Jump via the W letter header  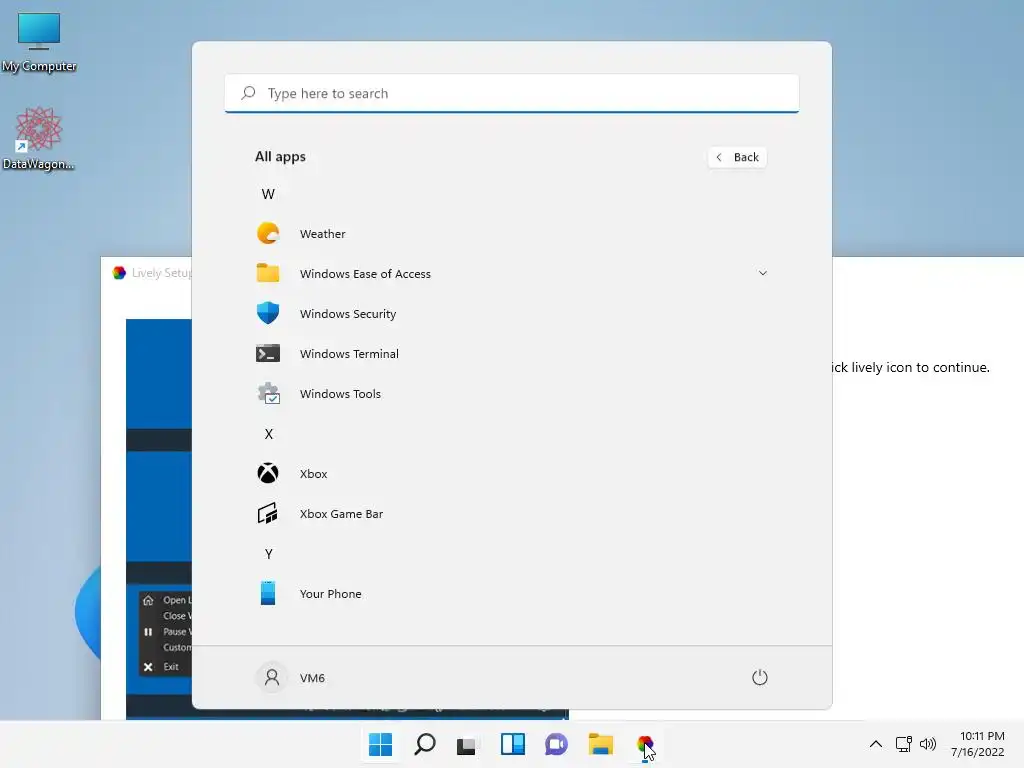[268, 194]
